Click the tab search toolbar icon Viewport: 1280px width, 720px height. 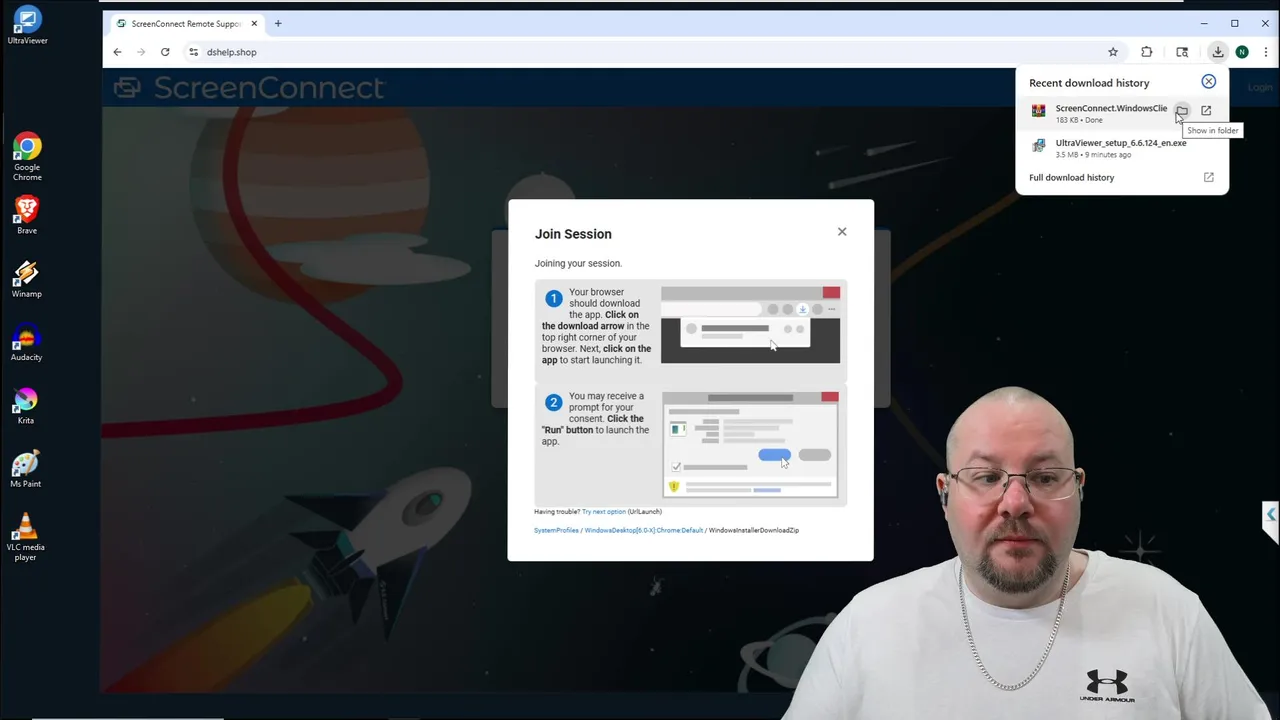coord(1182,52)
